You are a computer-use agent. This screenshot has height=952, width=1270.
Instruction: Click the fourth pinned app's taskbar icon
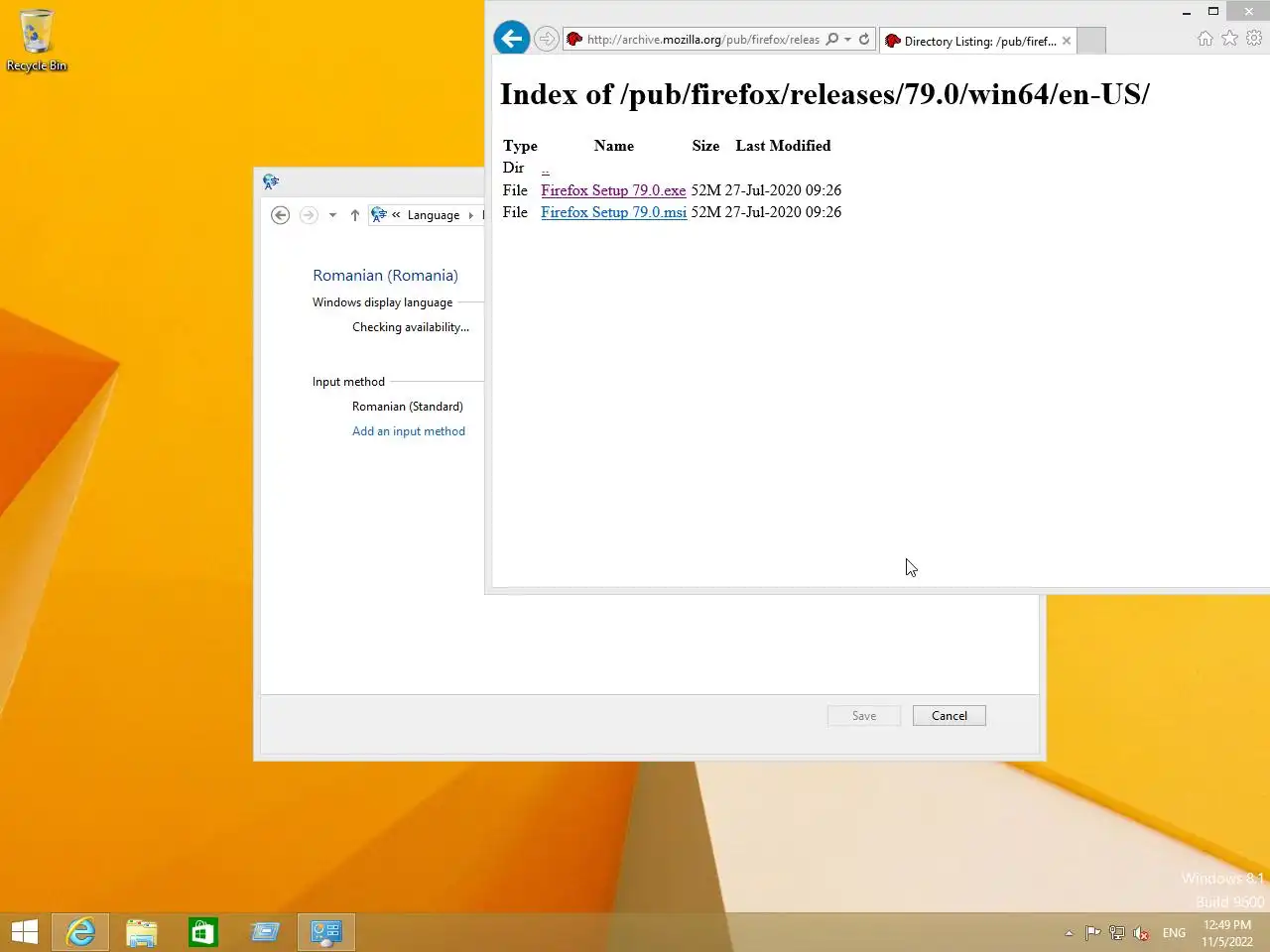click(x=265, y=932)
